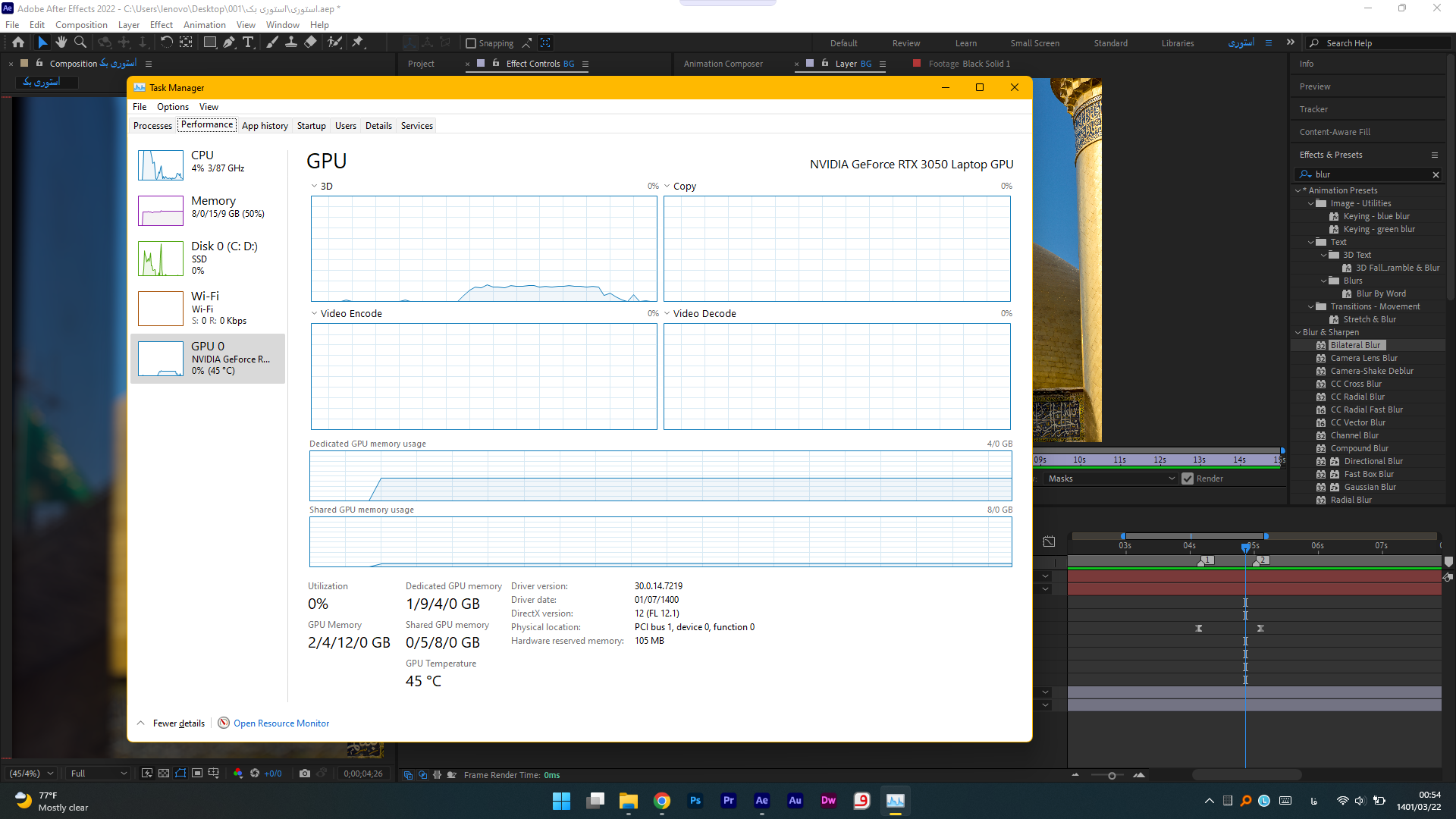
Task: Click Fewer details button in Task Manager
Action: pyautogui.click(x=171, y=723)
